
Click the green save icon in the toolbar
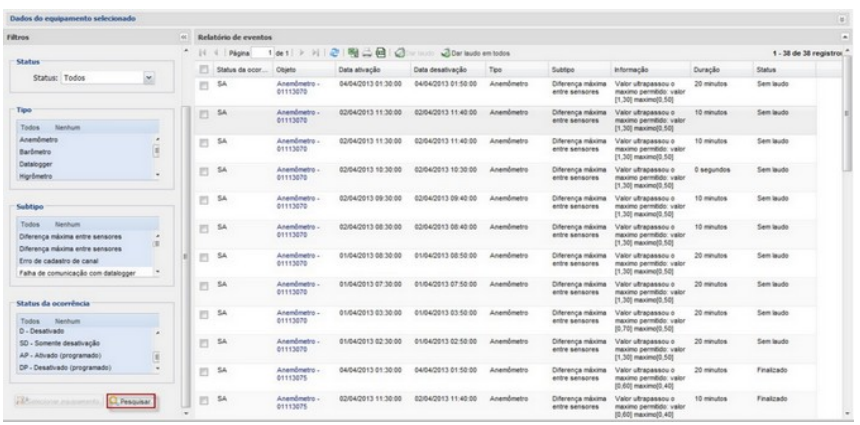(381, 51)
